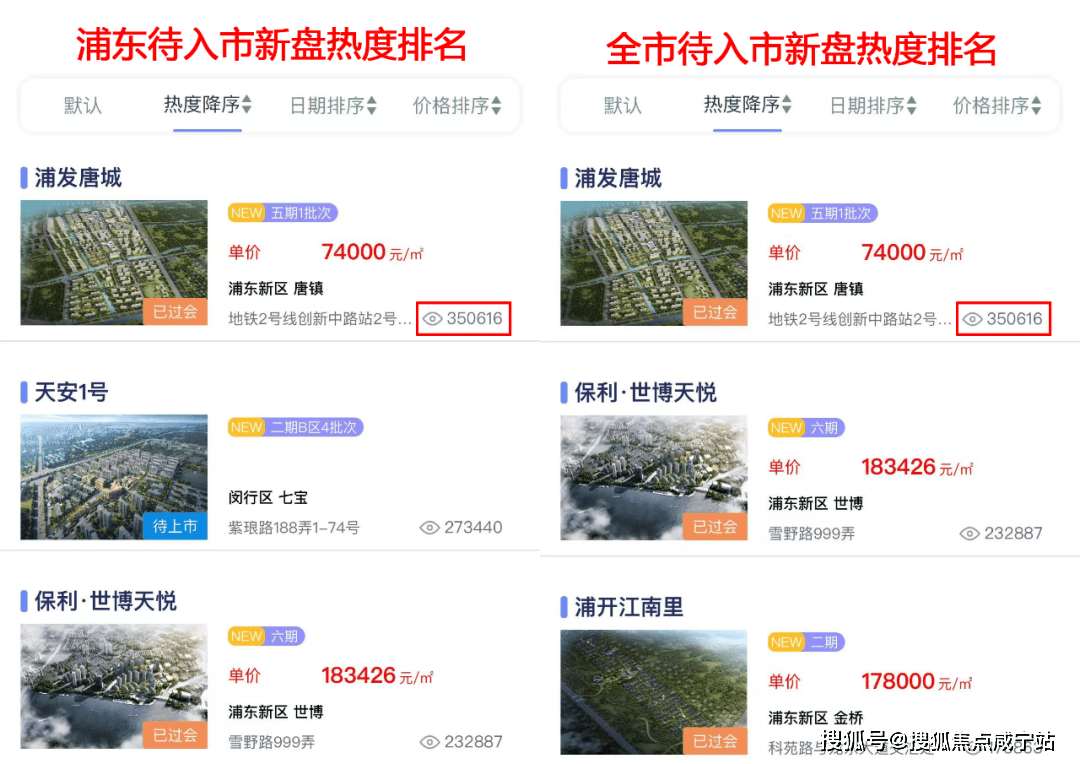Viewport: 1080px width, 764px height.
Task: Click NEW 五期1批次 badge in left panel
Action: pos(282,213)
